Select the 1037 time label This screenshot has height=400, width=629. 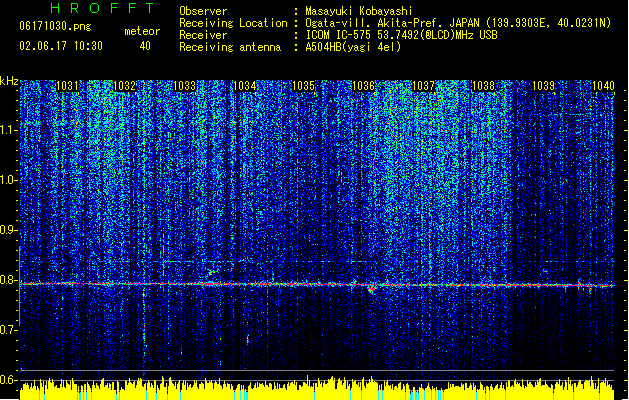(424, 86)
